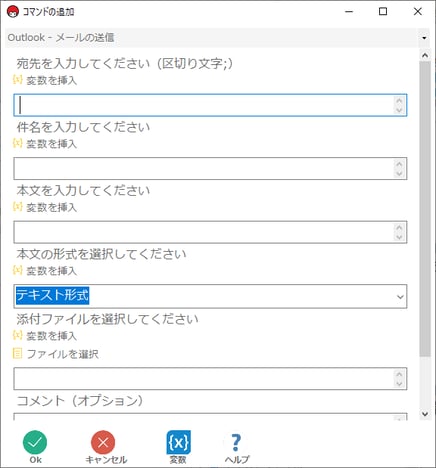This screenshot has width=436, height=468.
Task: Click 変数を挿入 link under body format label
Action: point(45,270)
